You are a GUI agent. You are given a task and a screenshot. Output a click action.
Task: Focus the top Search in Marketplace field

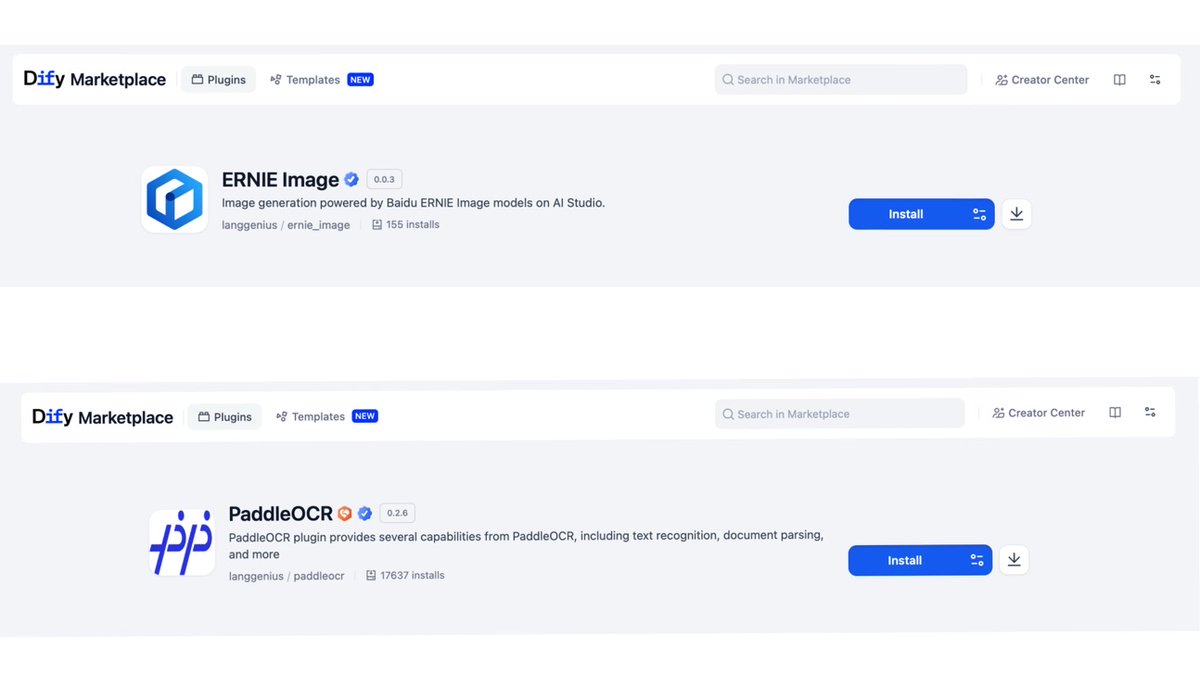[x=841, y=80]
